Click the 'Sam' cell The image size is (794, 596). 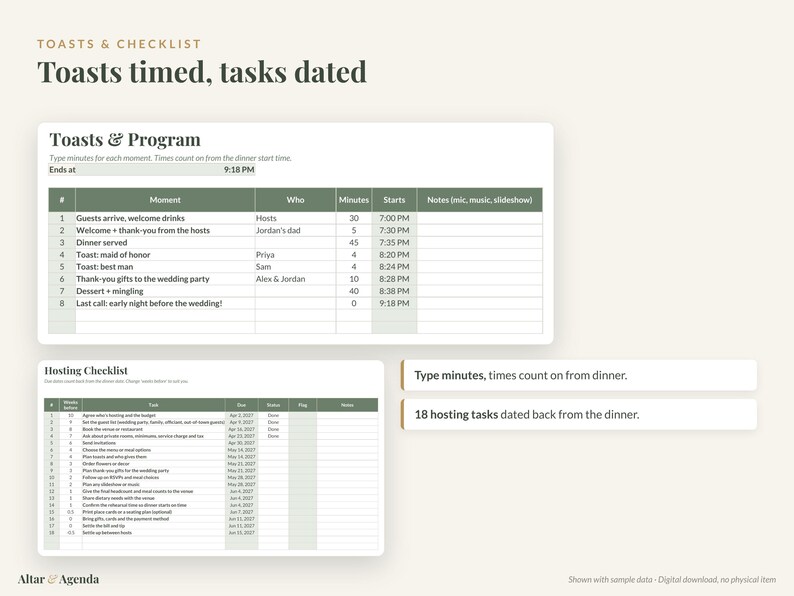click(x=295, y=267)
